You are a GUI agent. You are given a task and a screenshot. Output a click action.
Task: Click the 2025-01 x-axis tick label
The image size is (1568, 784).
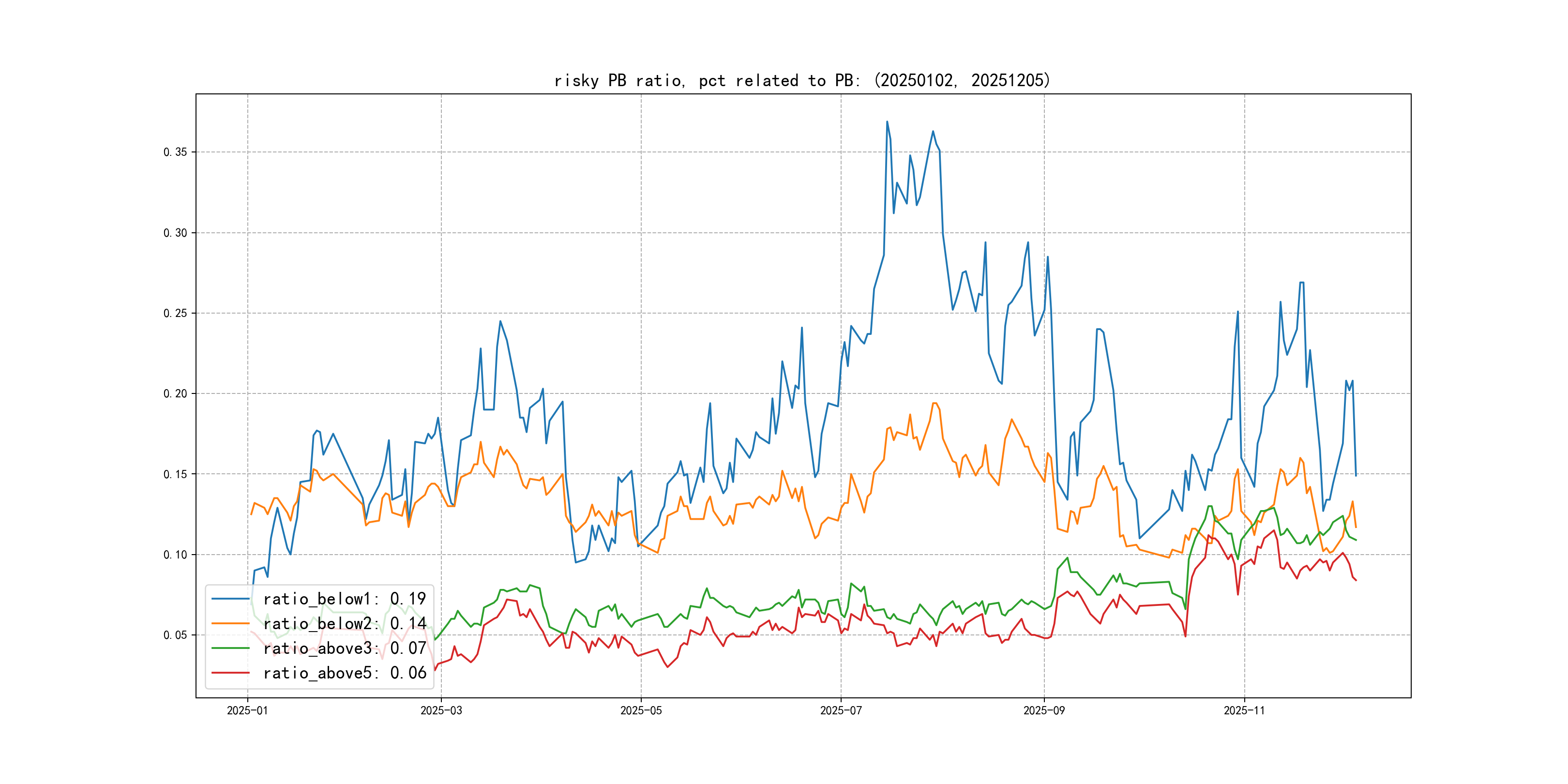[x=247, y=711]
